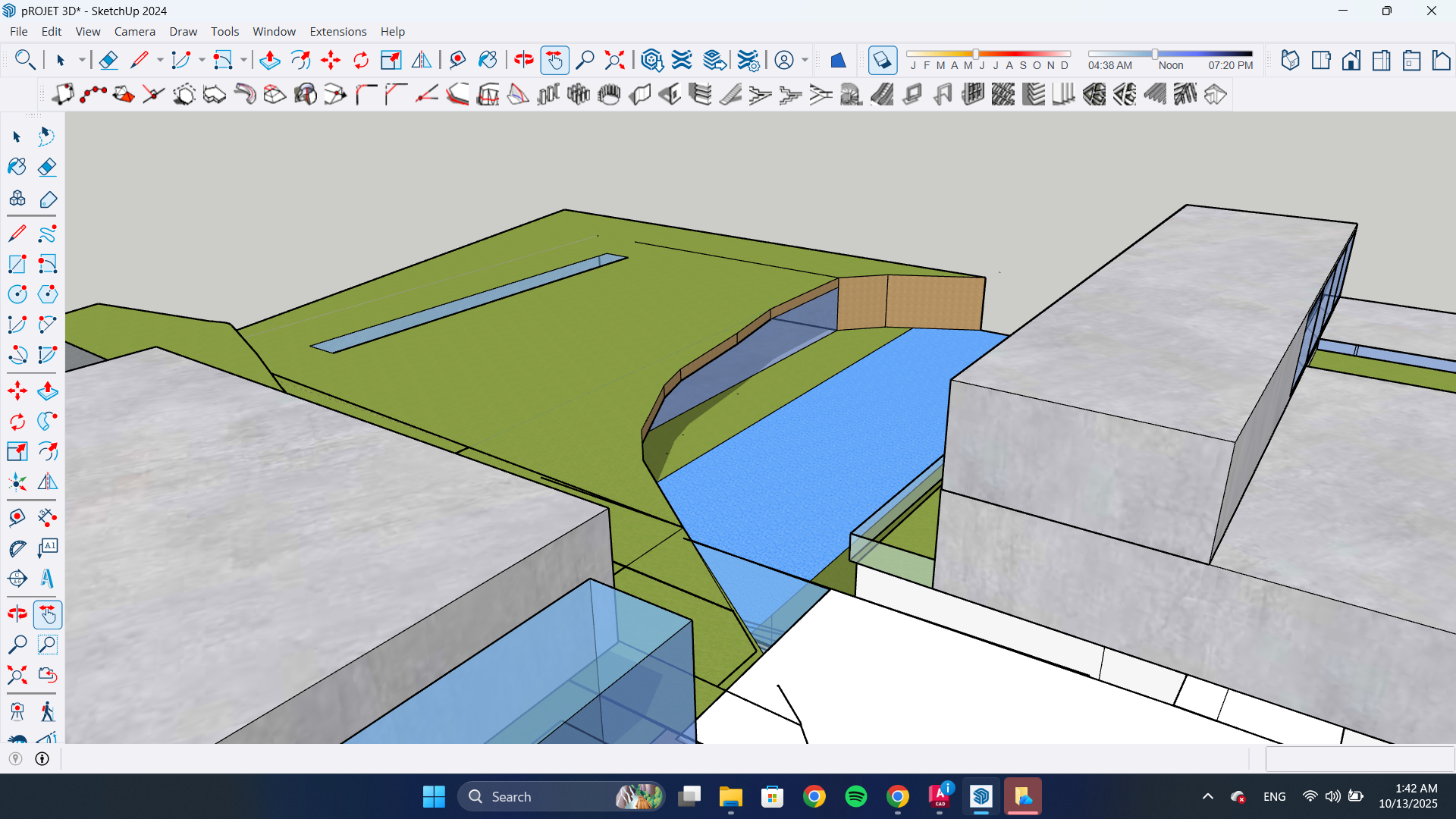Click the Zoom Extents icon in top toolbar
Screen dimensions: 1456x819
point(614,60)
